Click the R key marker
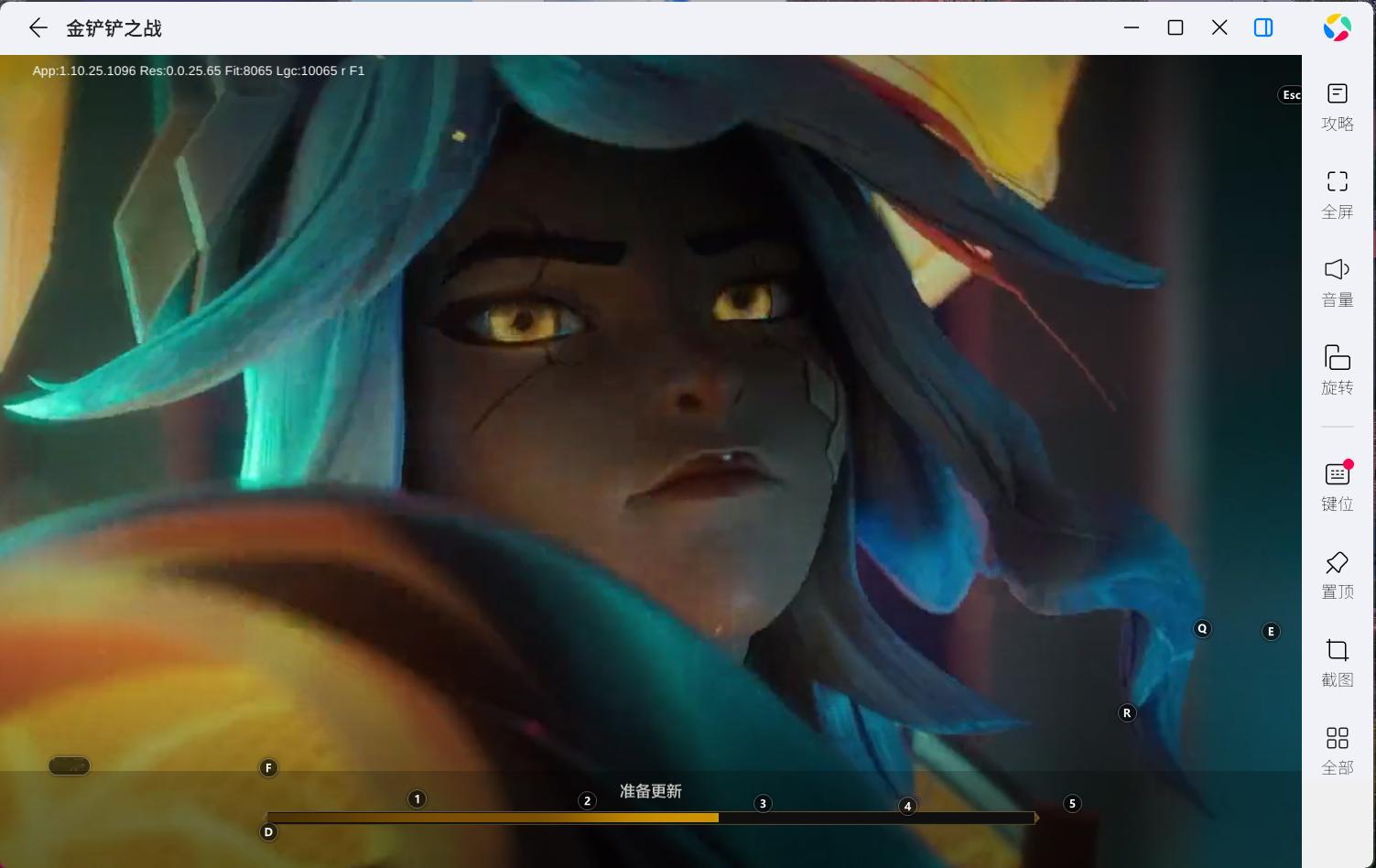 coord(1127,712)
